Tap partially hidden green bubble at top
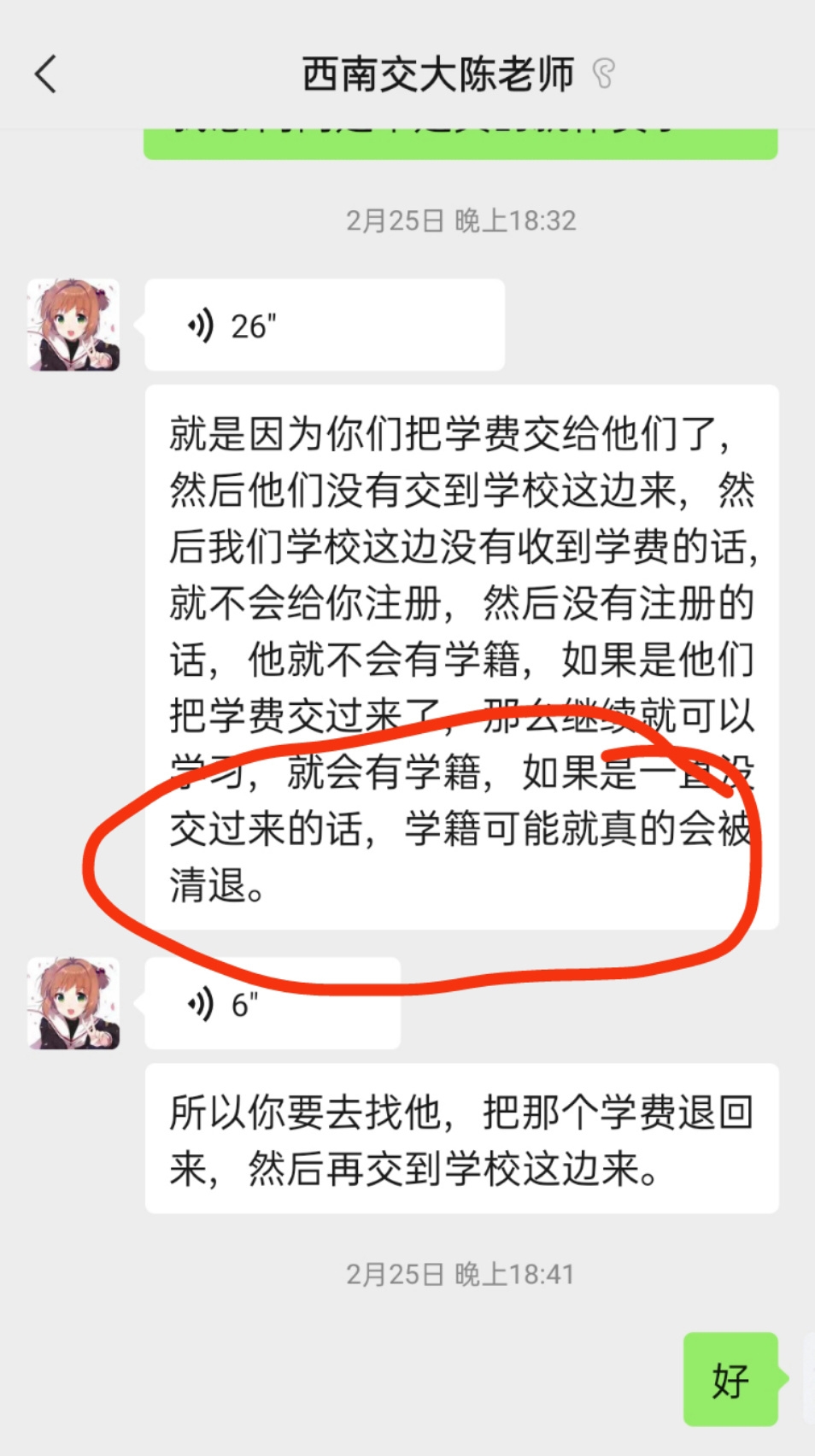This screenshot has width=815, height=1456. [460, 144]
